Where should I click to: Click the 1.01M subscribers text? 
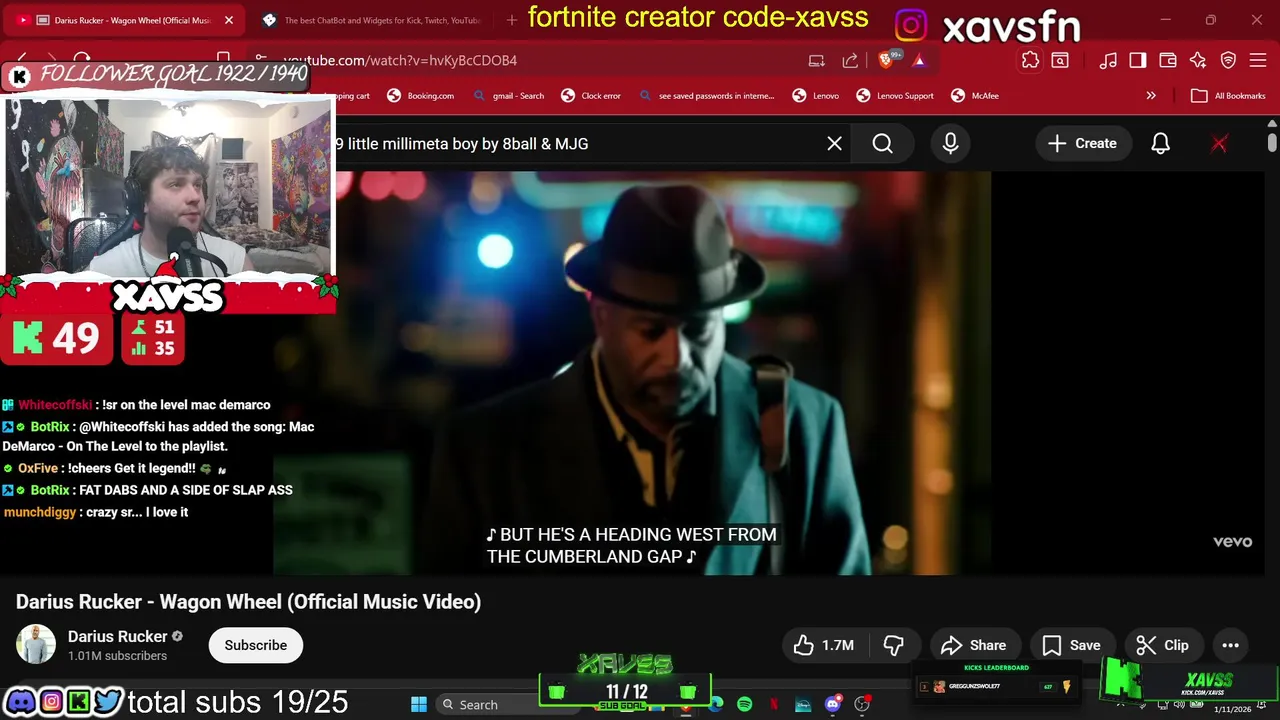tap(117, 656)
